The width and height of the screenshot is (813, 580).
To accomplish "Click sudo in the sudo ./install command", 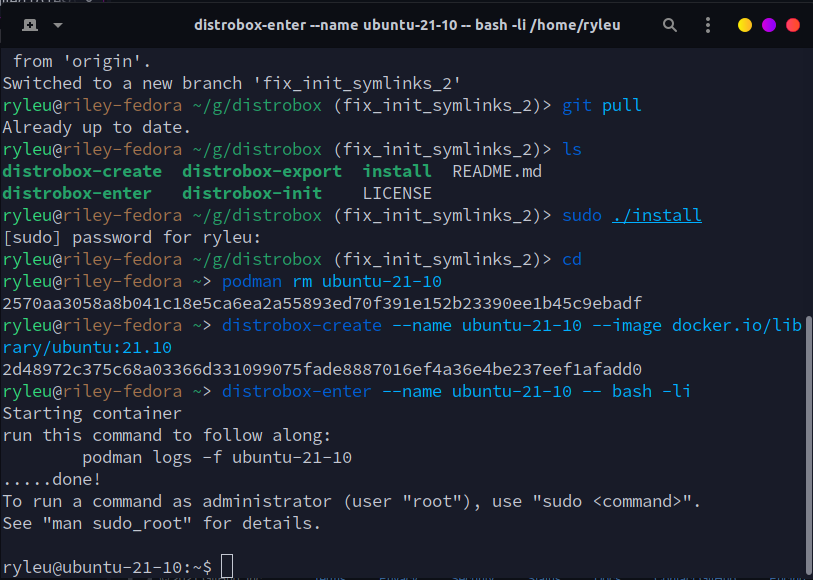I will tap(582, 215).
